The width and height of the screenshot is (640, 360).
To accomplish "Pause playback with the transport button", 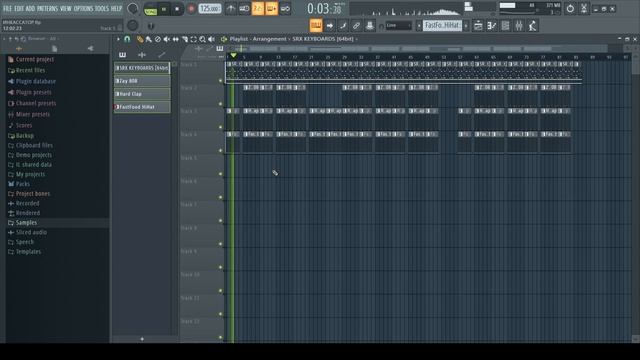I will click(164, 9).
